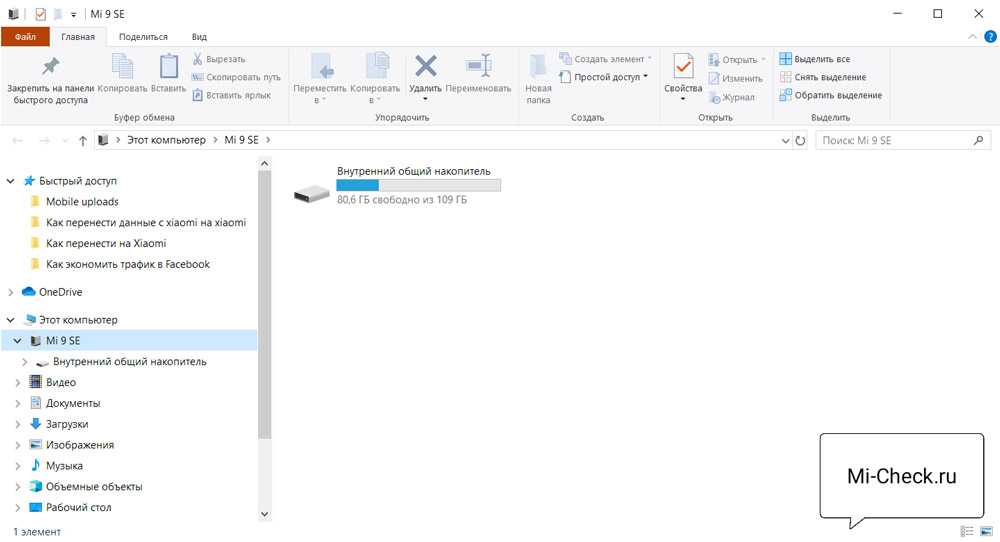Image resolution: width=1000 pixels, height=542 pixels.
Task: Collapse the Mi 9 SE tree node
Action: point(17,341)
